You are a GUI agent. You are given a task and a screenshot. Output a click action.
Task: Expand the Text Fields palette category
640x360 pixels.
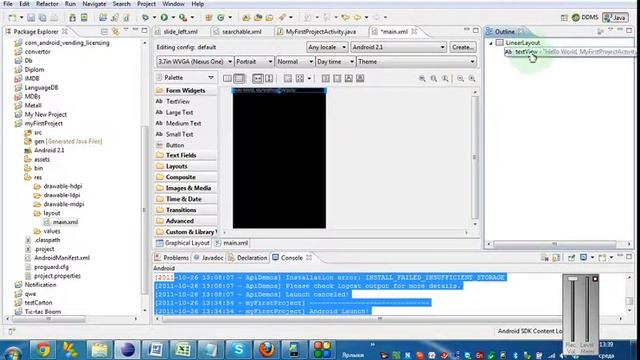click(x=186, y=155)
